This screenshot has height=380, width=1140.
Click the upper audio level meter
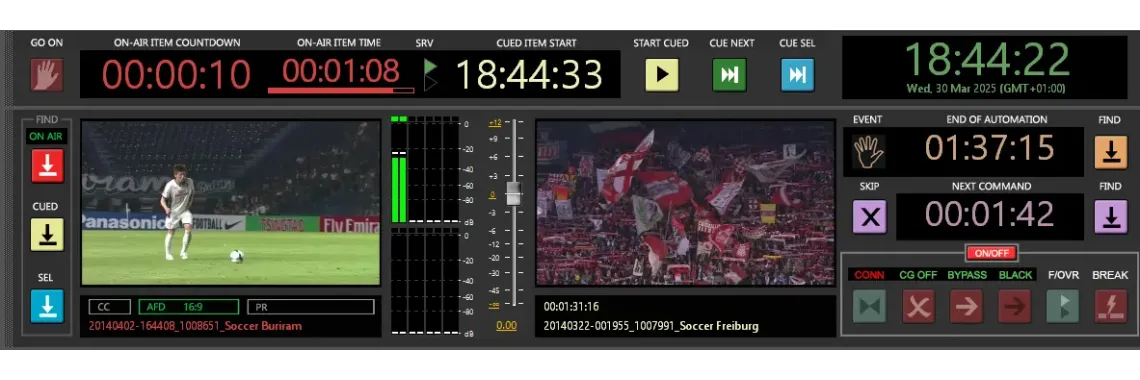click(425, 169)
